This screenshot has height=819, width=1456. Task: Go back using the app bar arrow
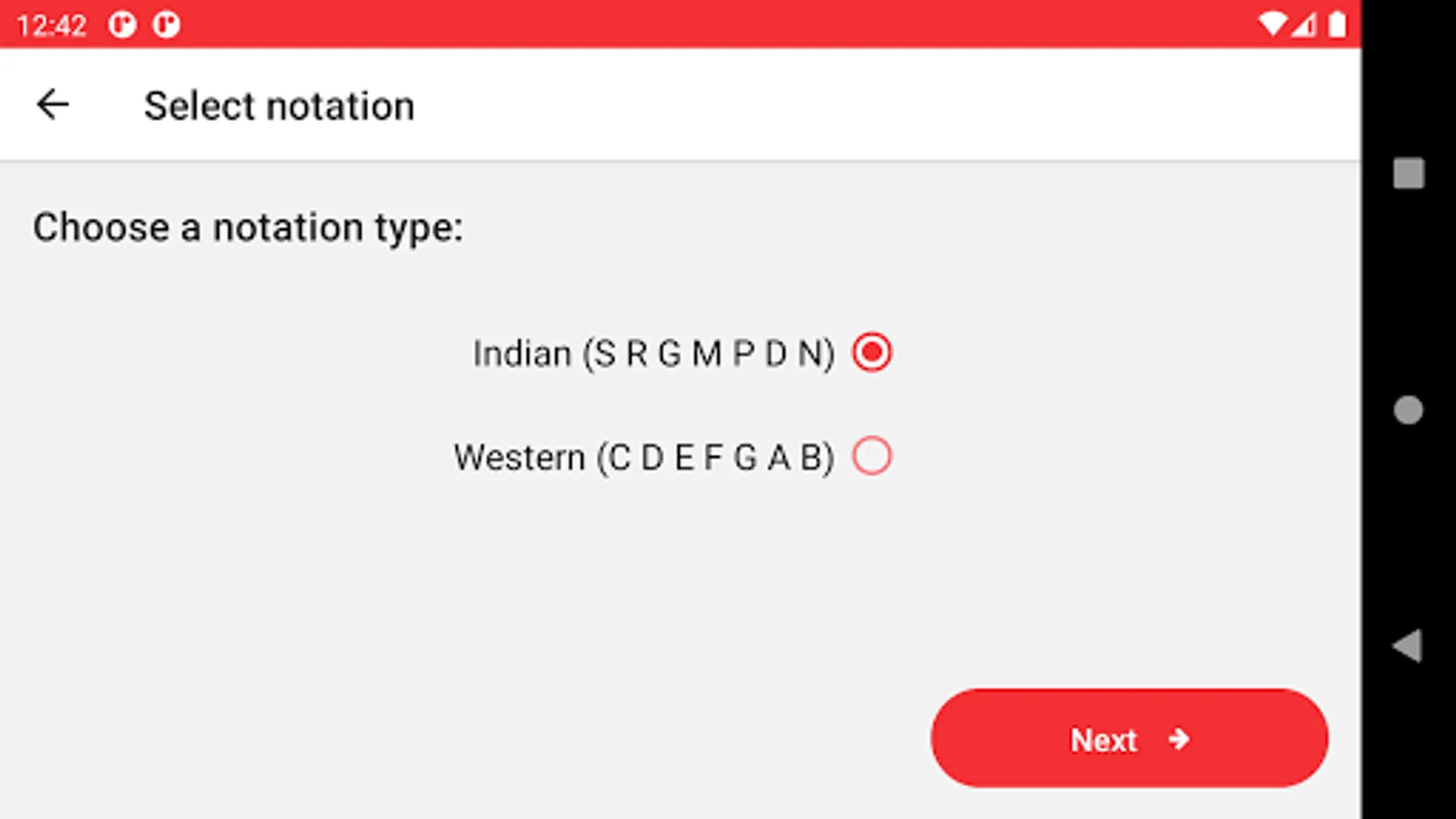[53, 105]
